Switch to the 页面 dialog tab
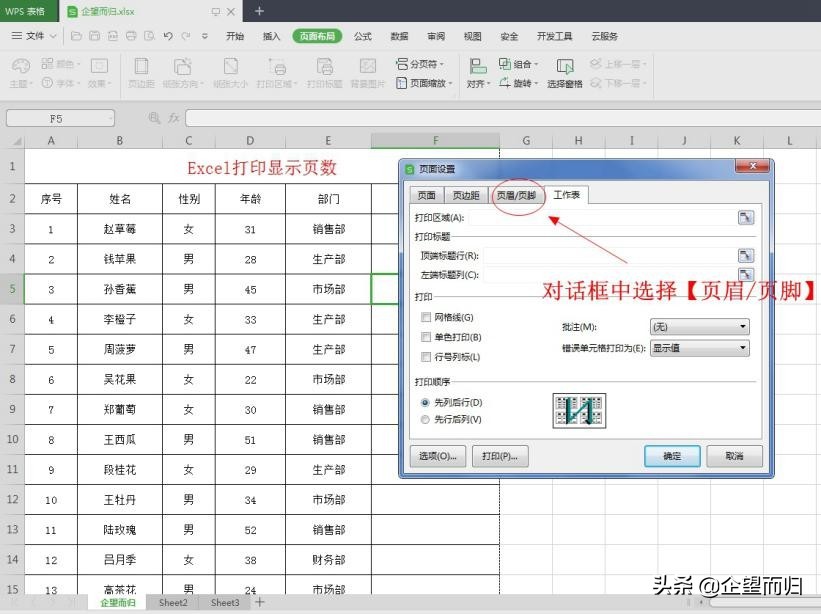Viewport: 821px width, 614px height. point(426,195)
